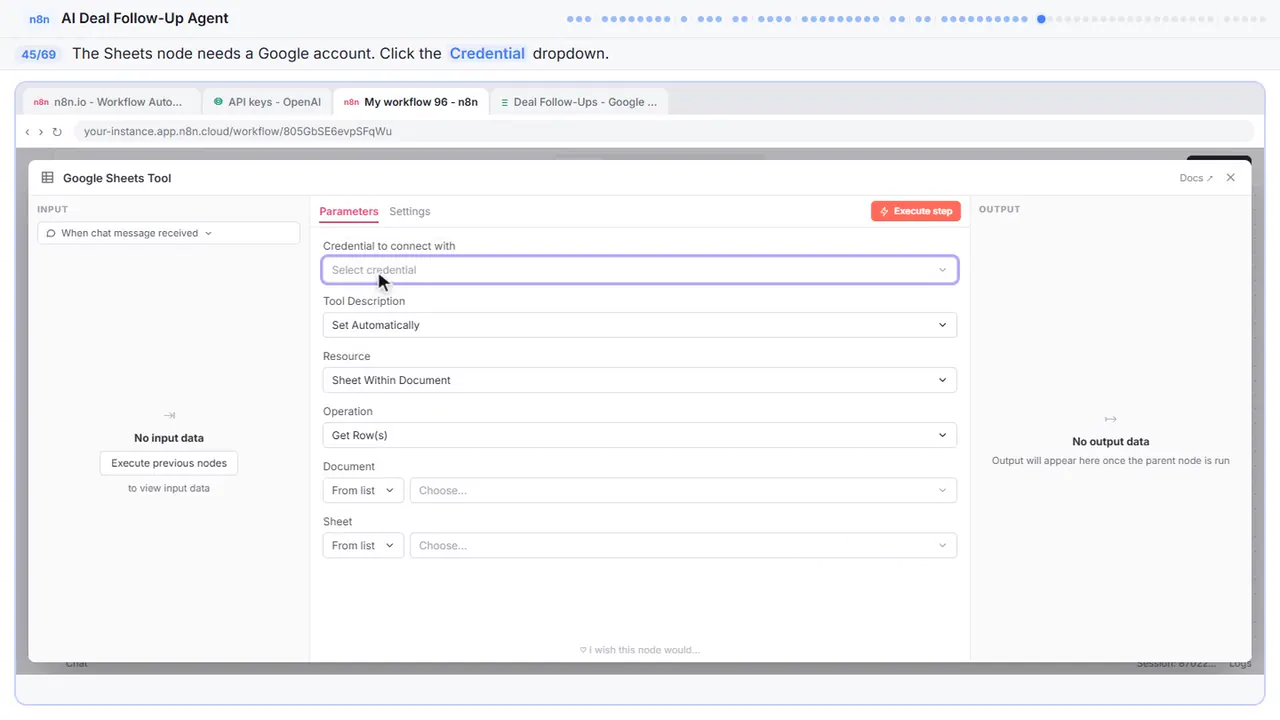Open the Docs link
This screenshot has height=720, width=1280.
tap(1196, 178)
